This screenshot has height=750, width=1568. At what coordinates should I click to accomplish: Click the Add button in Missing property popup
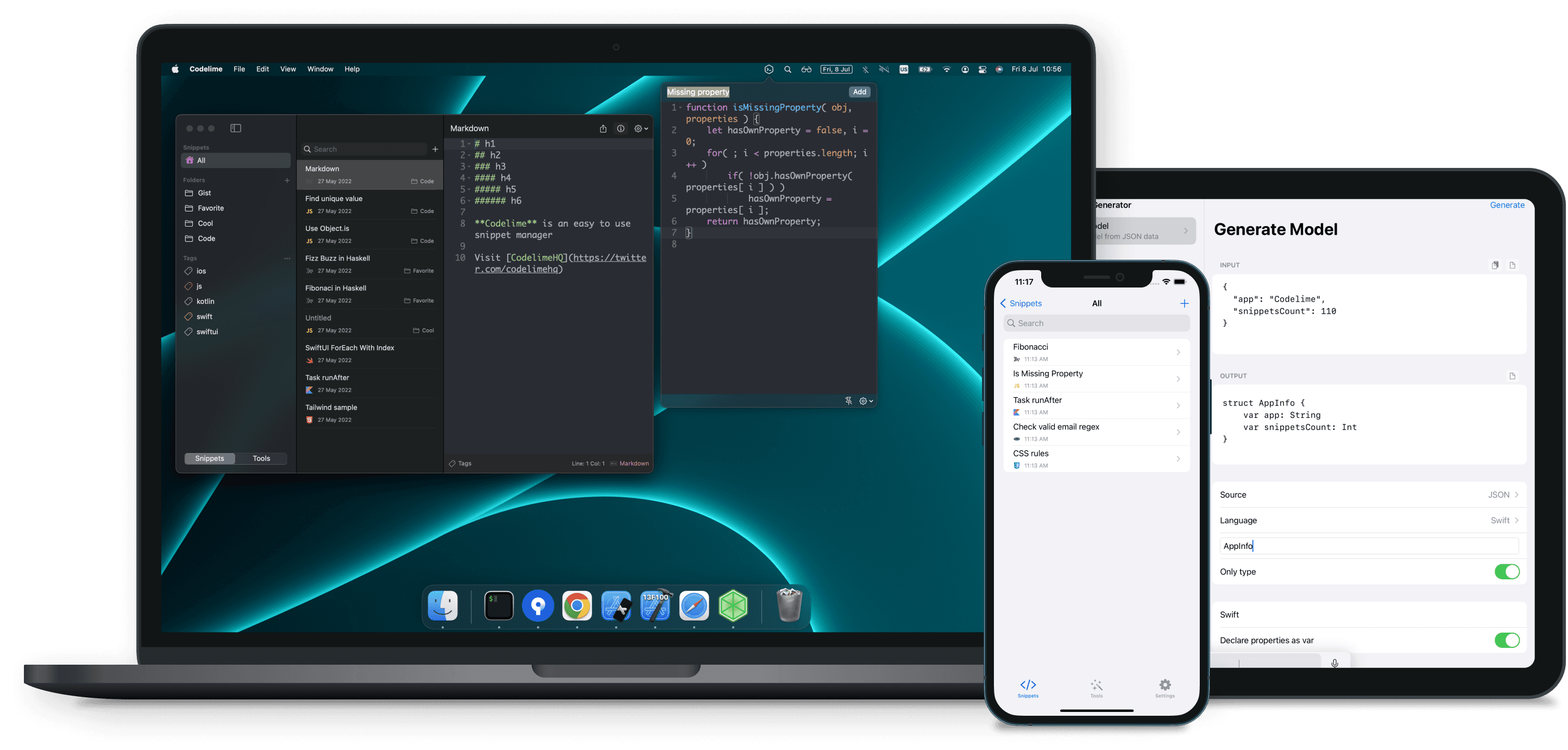pos(859,92)
